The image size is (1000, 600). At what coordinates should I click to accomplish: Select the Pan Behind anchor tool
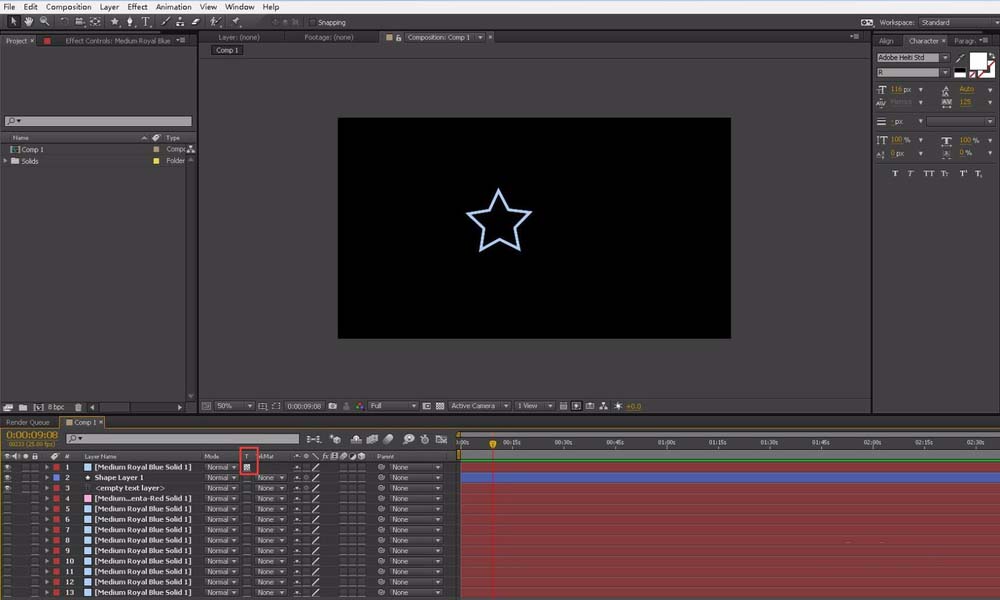(95, 22)
